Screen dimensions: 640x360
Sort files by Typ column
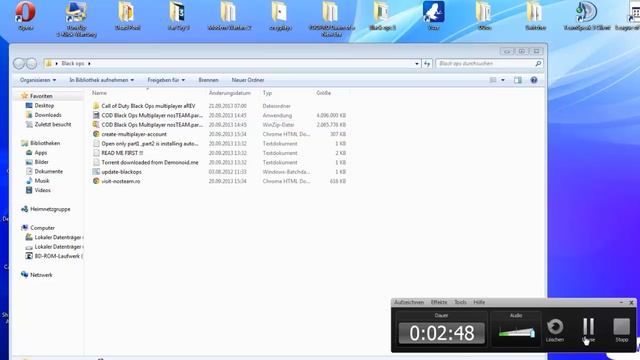tap(267, 93)
